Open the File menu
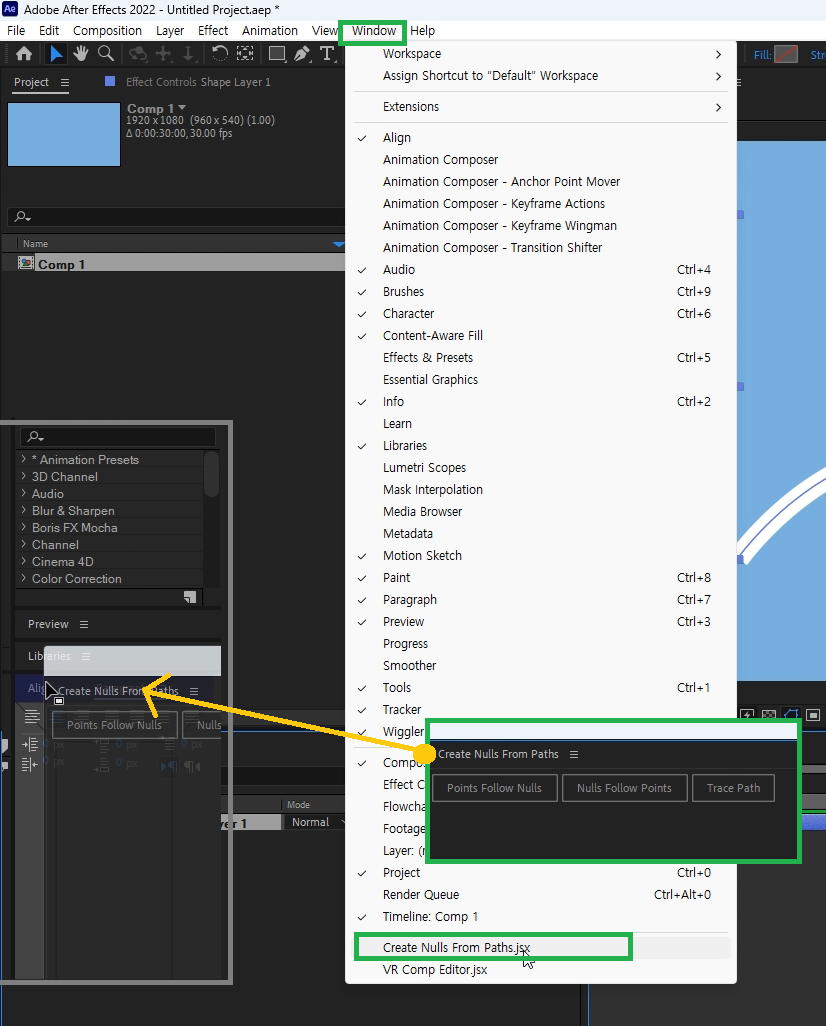Viewport: 826px width, 1026px height. [x=16, y=31]
